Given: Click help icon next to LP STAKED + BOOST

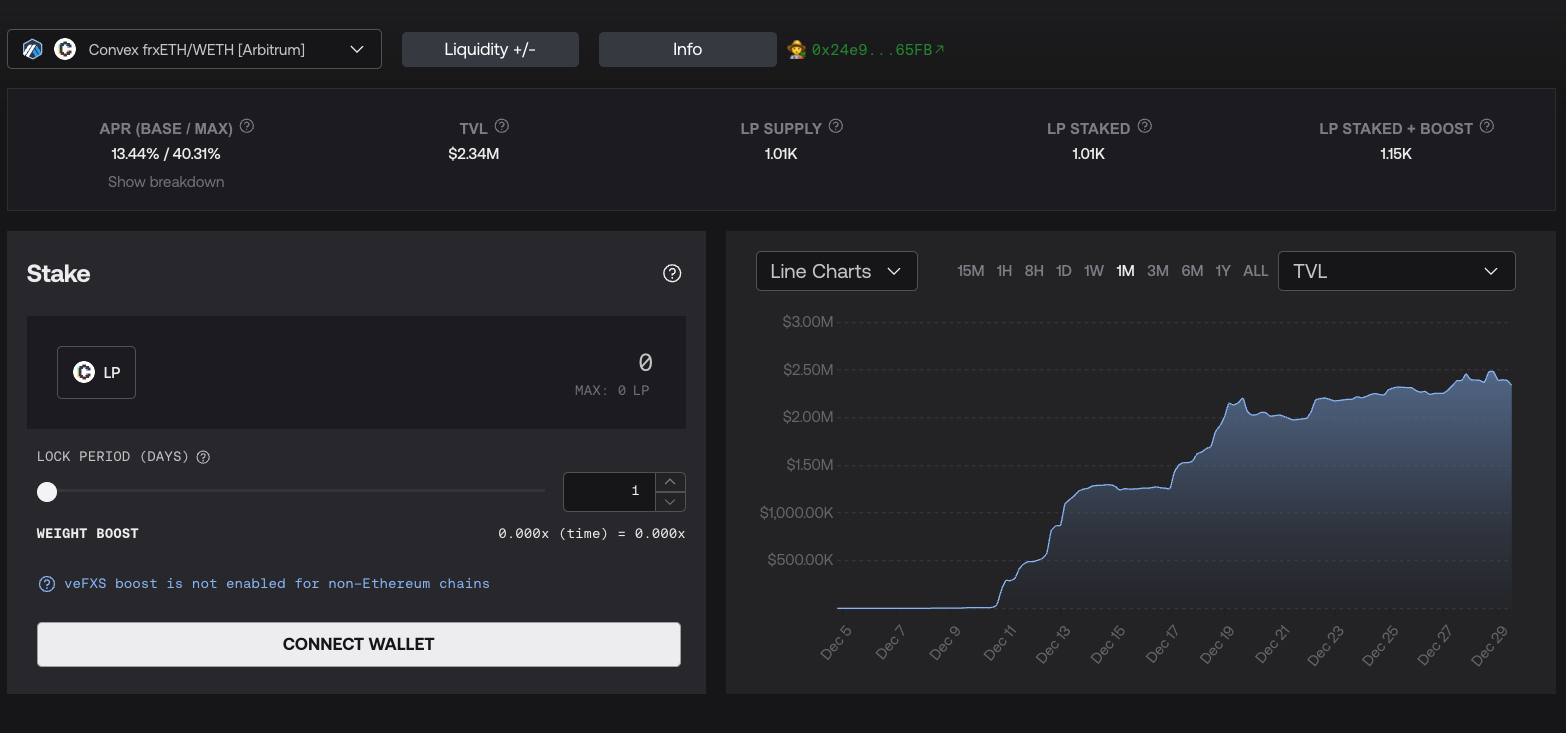Looking at the screenshot, I should [1487, 127].
